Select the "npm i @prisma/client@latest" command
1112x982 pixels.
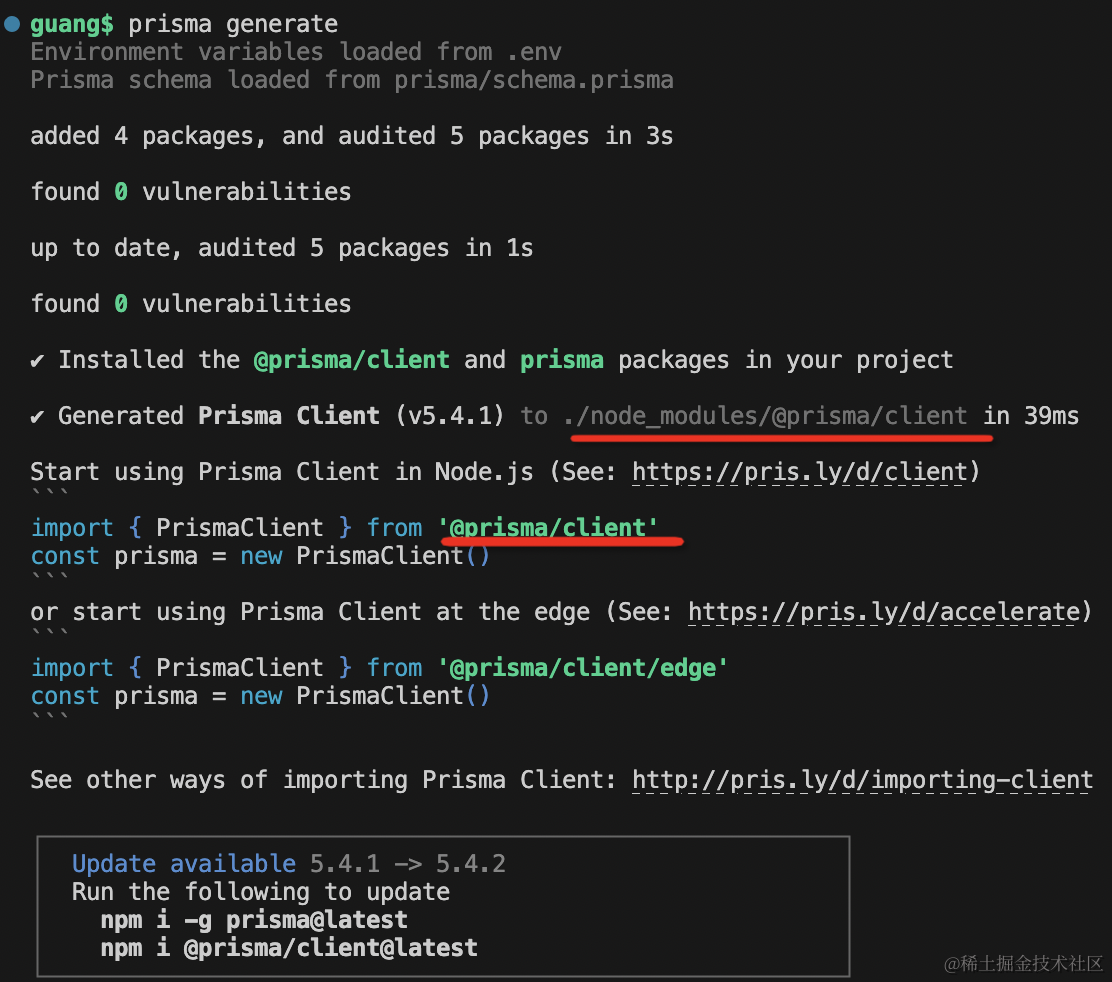click(289, 947)
